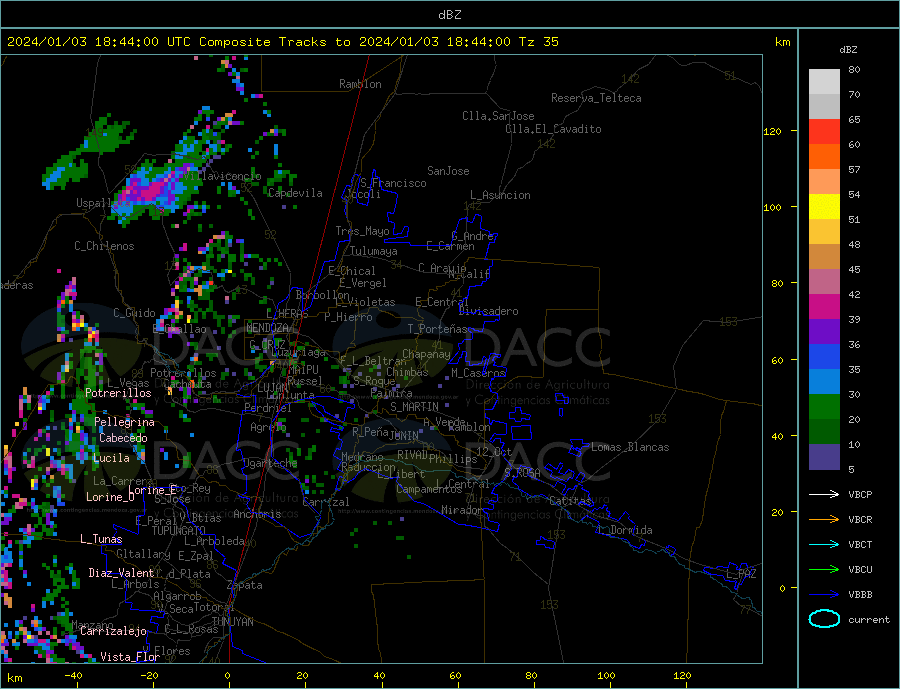Click the '65' legend value
Viewport: 900px width, 689px height.
[x=854, y=119]
